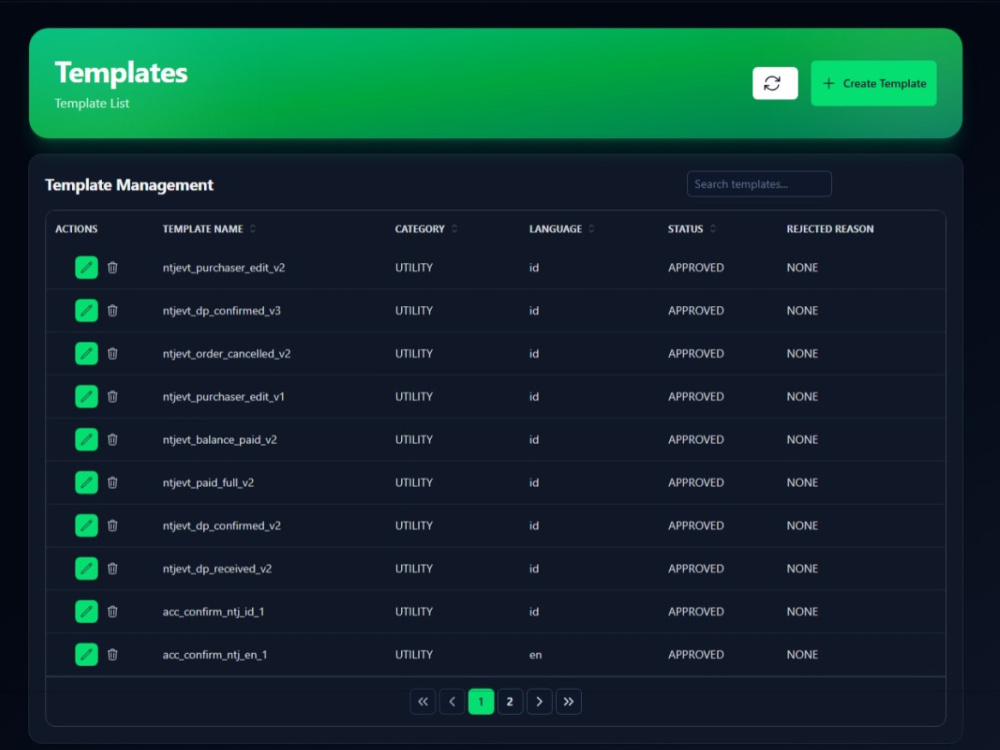The width and height of the screenshot is (1000, 750).
Task: Click the Rejected Reason column header
Action: click(830, 228)
